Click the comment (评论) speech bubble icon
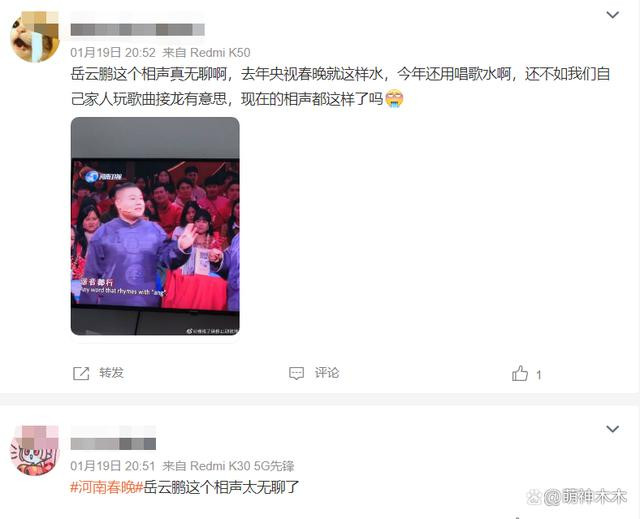640x519 pixels. (x=296, y=373)
